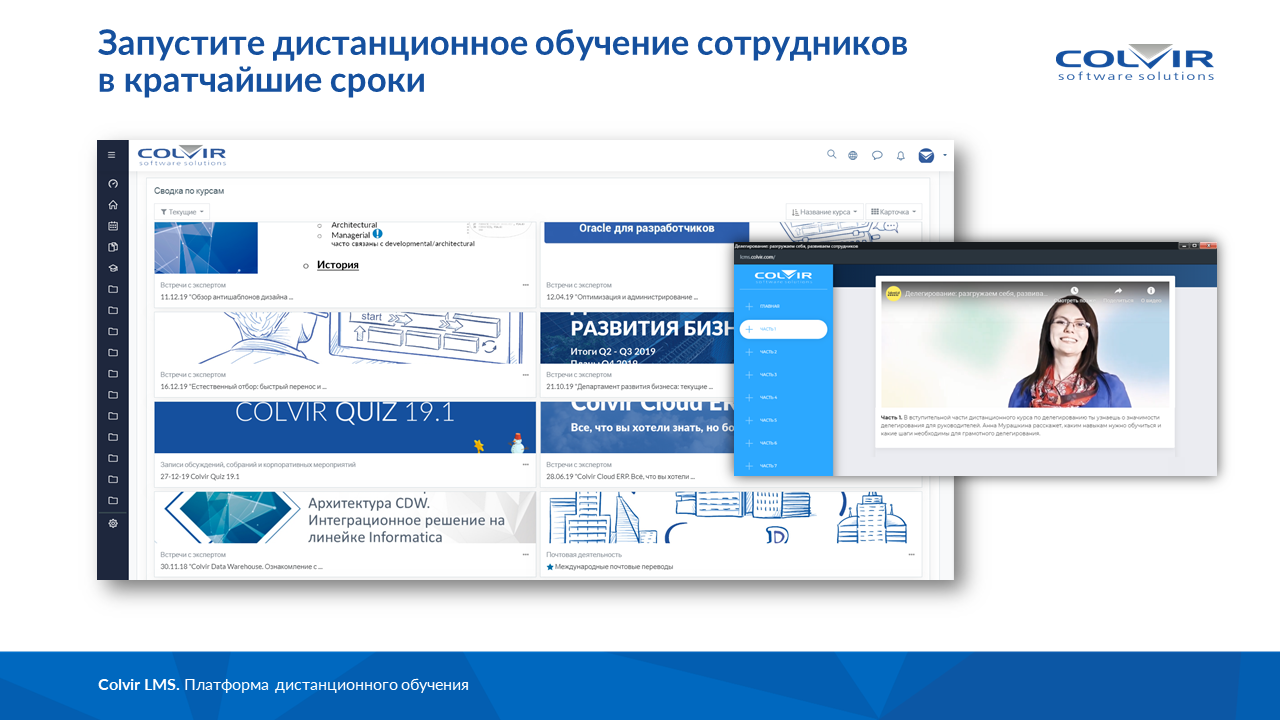Open course 28.06.19 Colvir Cloud ERP
The height and width of the screenshot is (720, 1280).
623,476
